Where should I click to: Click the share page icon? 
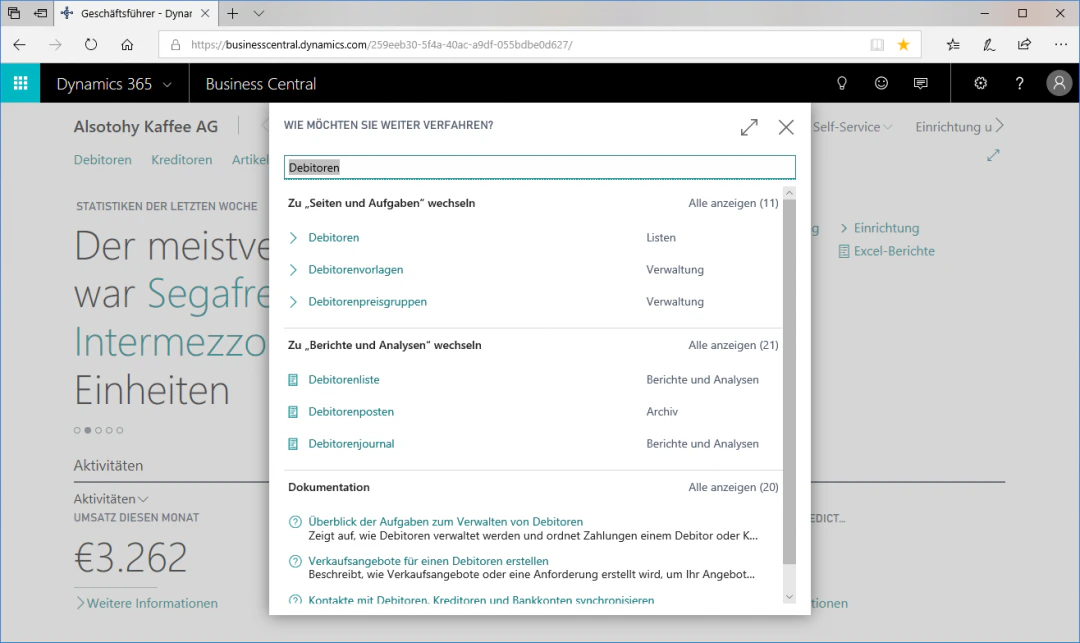pyautogui.click(x=1024, y=45)
